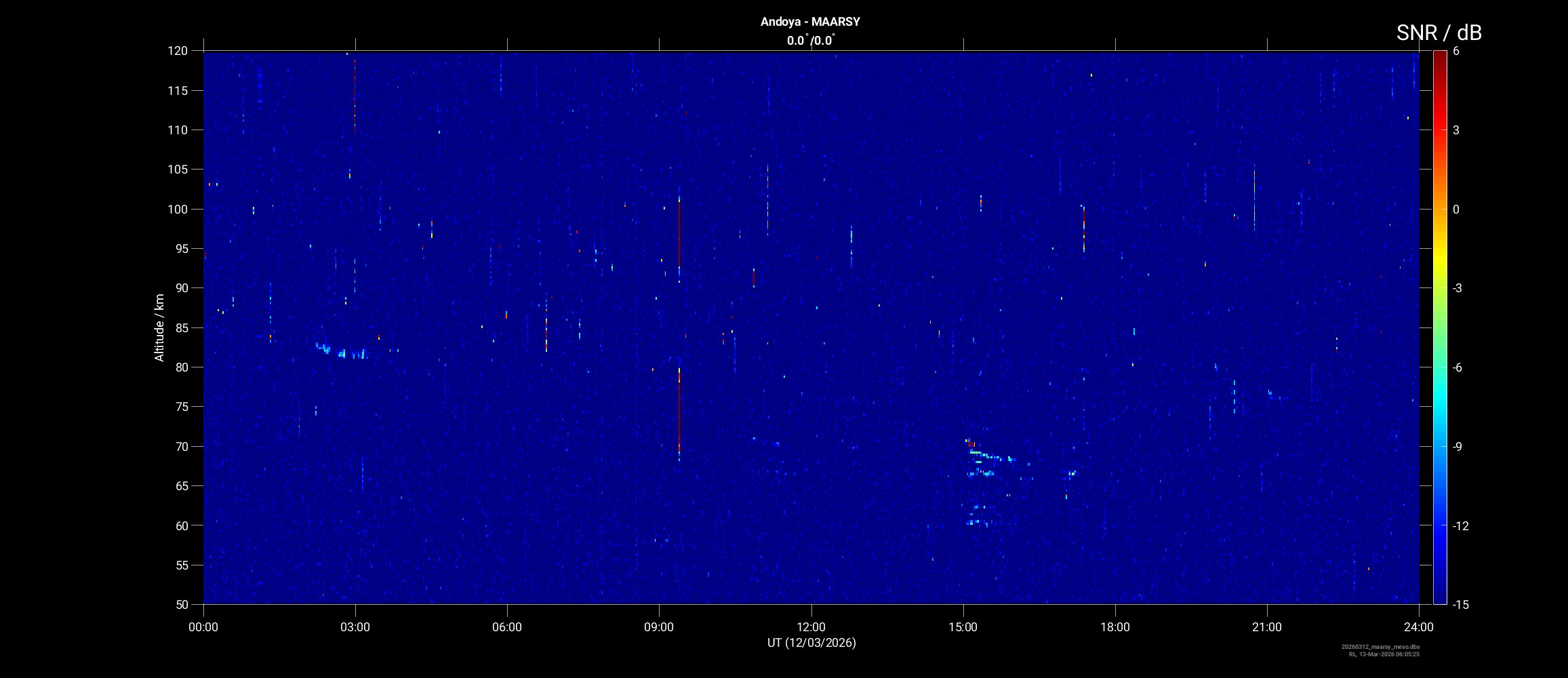1568x678 pixels.
Task: Click the SNR / dB colorbar heading
Action: click(1439, 33)
